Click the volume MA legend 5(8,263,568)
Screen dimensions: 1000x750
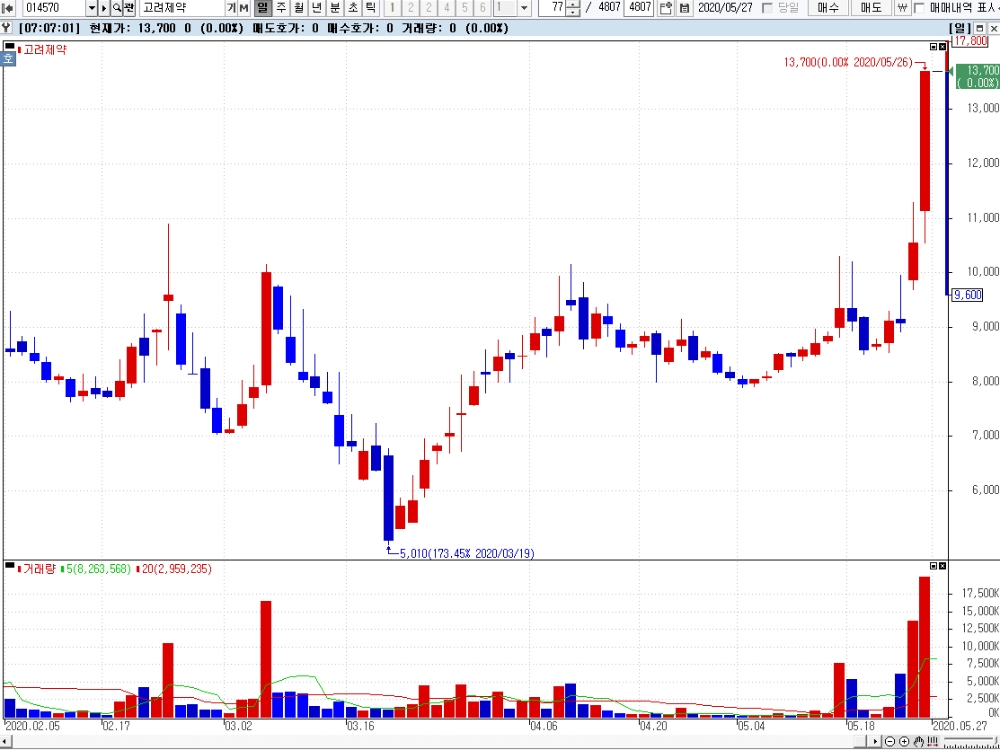point(99,568)
